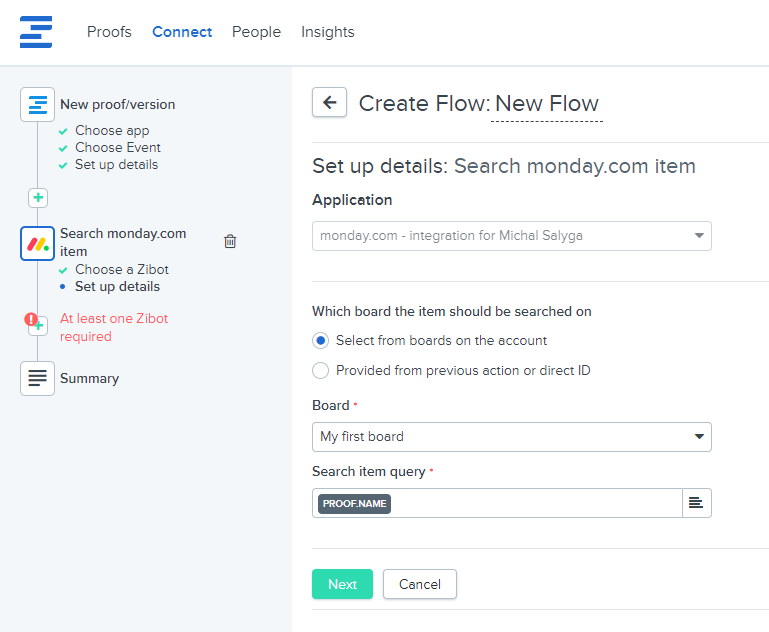Screen dimensions: 769x632
Task: Click the Ziflow logo icon
Action: [36, 31]
